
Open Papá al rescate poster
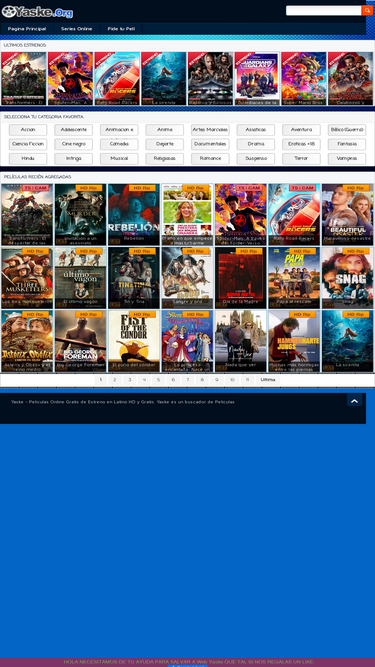[x=294, y=278]
